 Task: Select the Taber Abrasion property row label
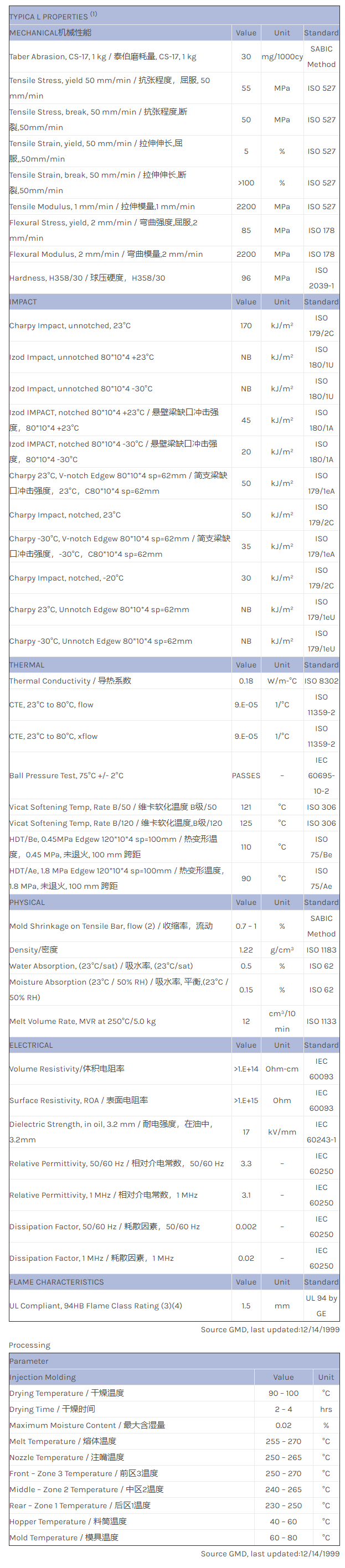pyautogui.click(x=102, y=56)
